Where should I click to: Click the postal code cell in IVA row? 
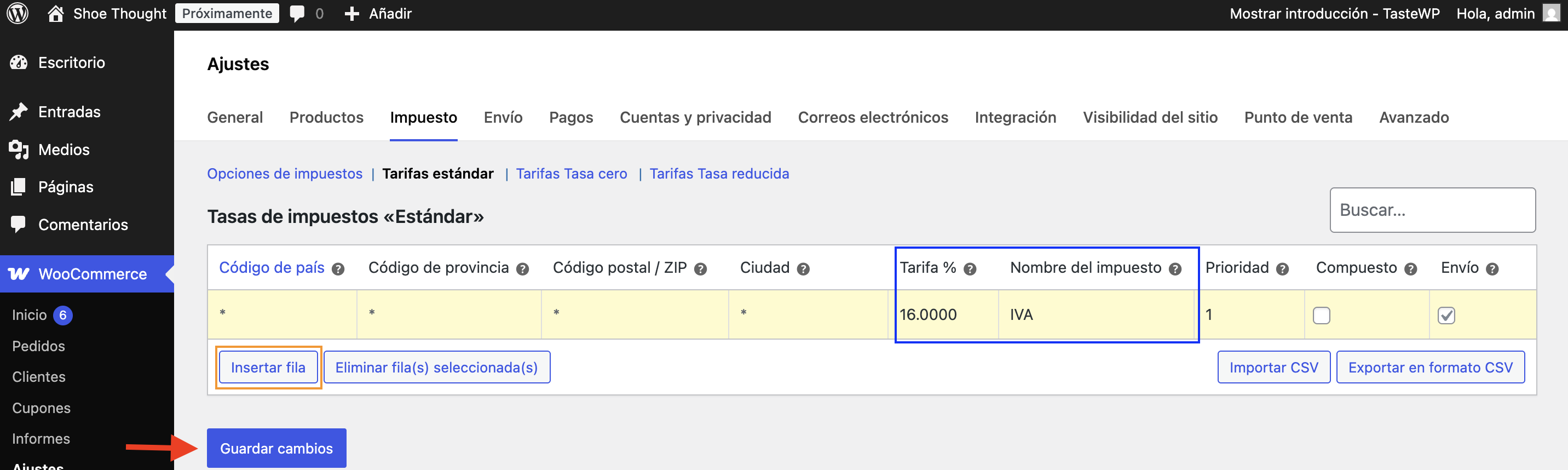(x=635, y=315)
